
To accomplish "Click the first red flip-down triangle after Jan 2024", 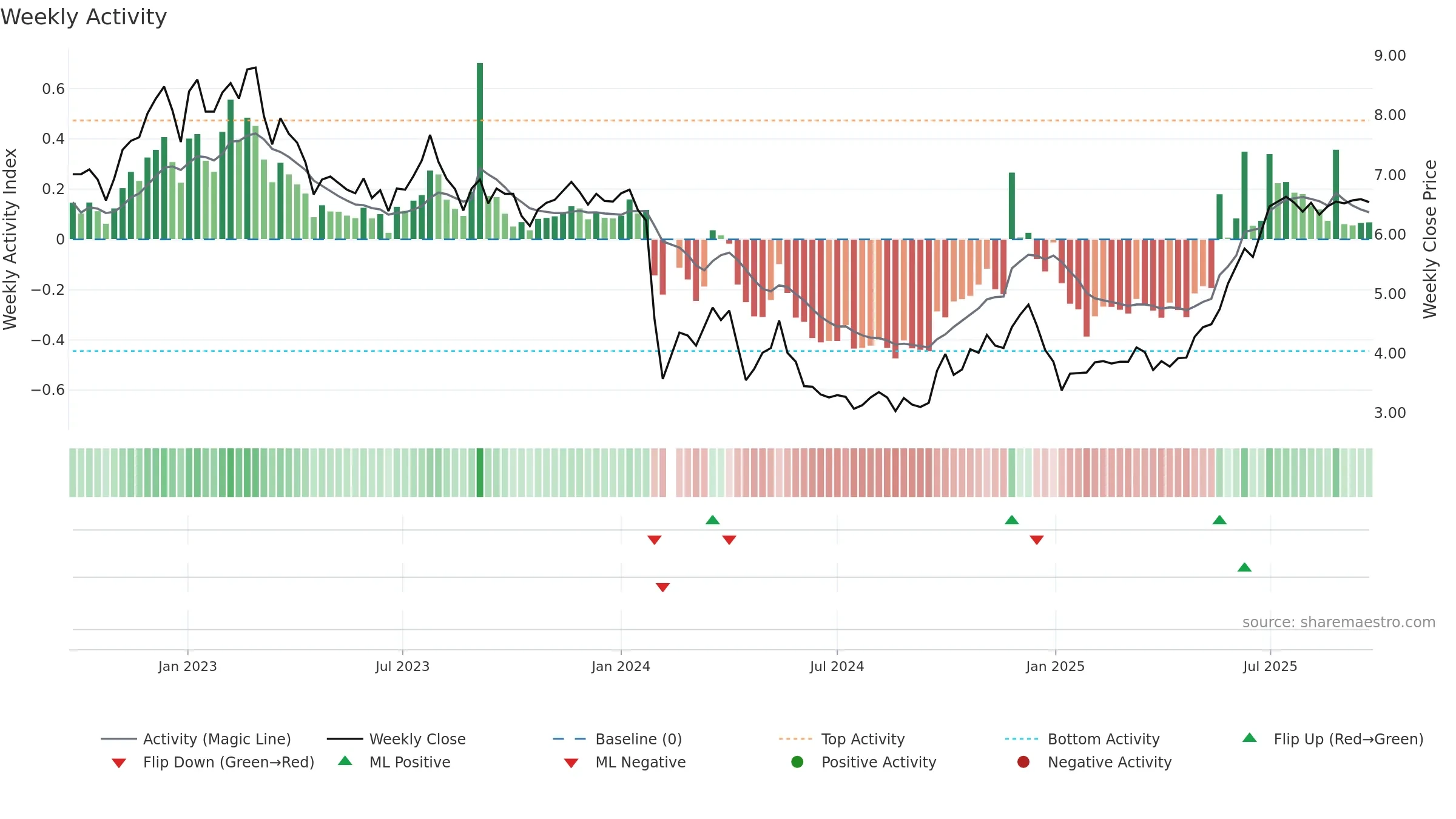I will (x=655, y=540).
